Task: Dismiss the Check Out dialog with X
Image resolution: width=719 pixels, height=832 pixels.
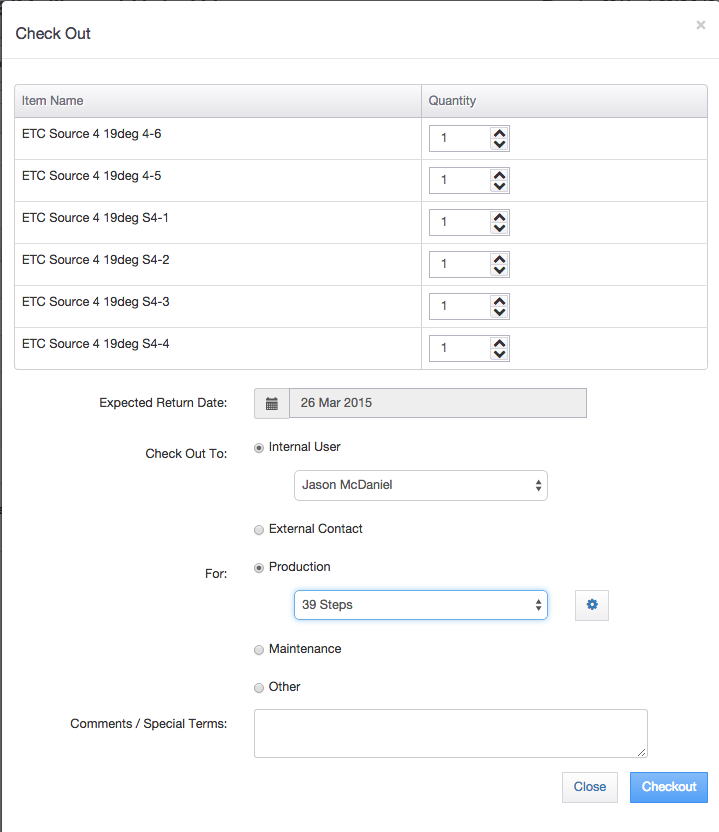Action: pos(700,25)
